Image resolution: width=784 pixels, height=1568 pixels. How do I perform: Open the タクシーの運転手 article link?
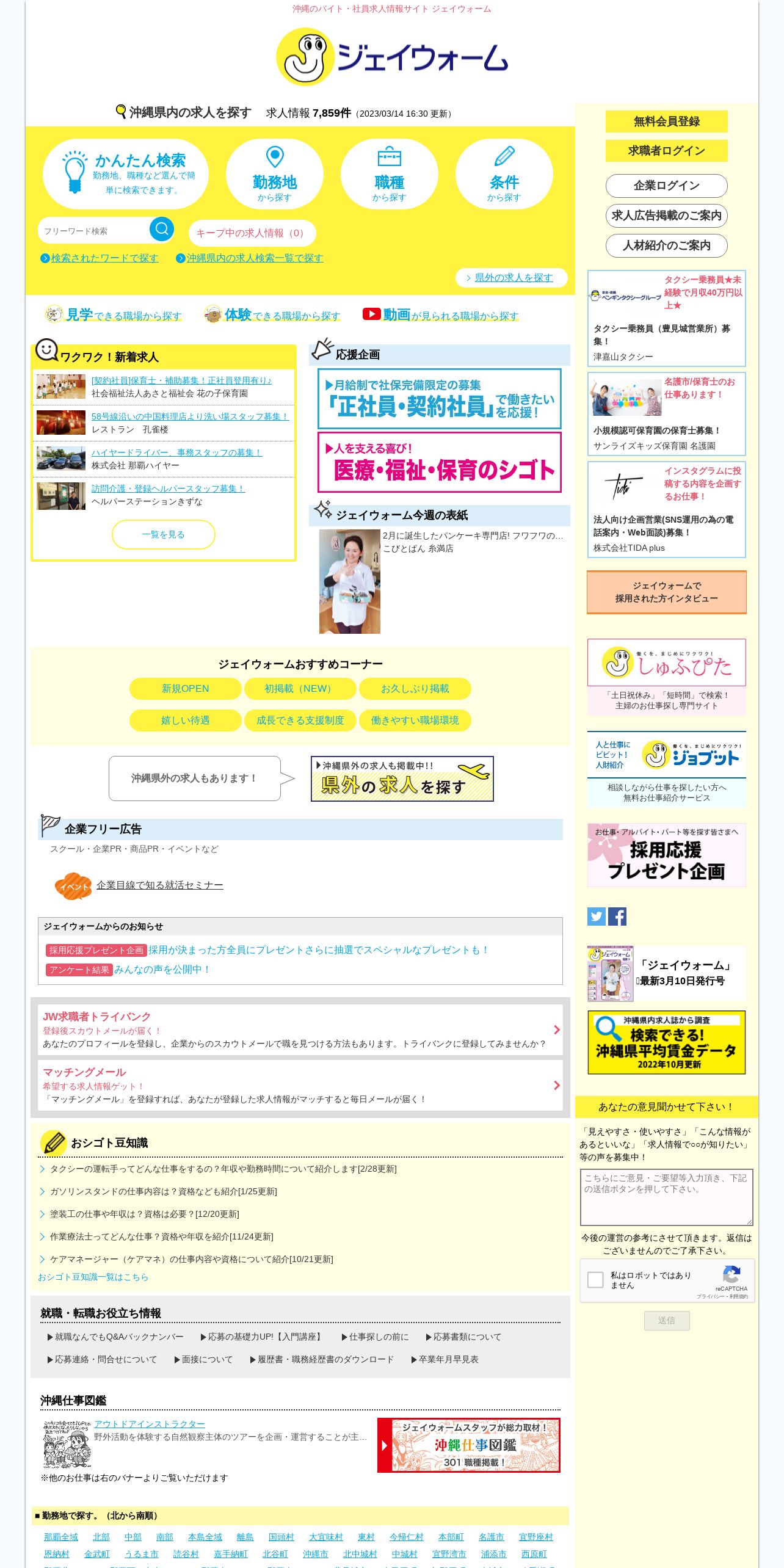click(223, 1169)
